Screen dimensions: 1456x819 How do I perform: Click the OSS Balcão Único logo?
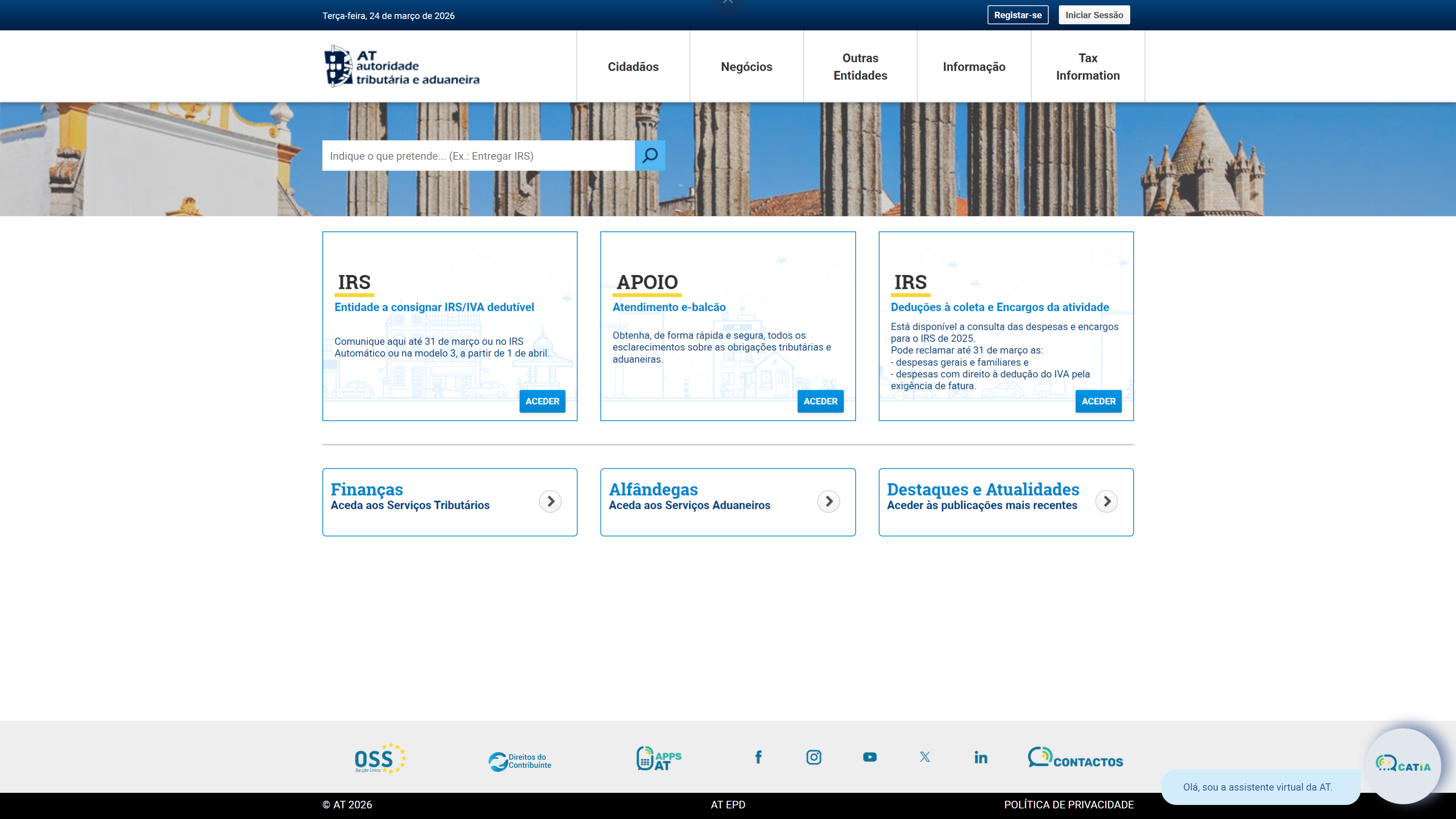click(x=379, y=758)
